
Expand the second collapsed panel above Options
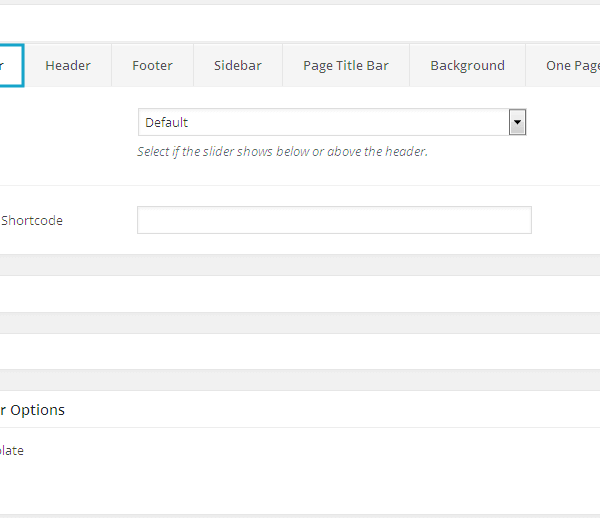point(300,351)
